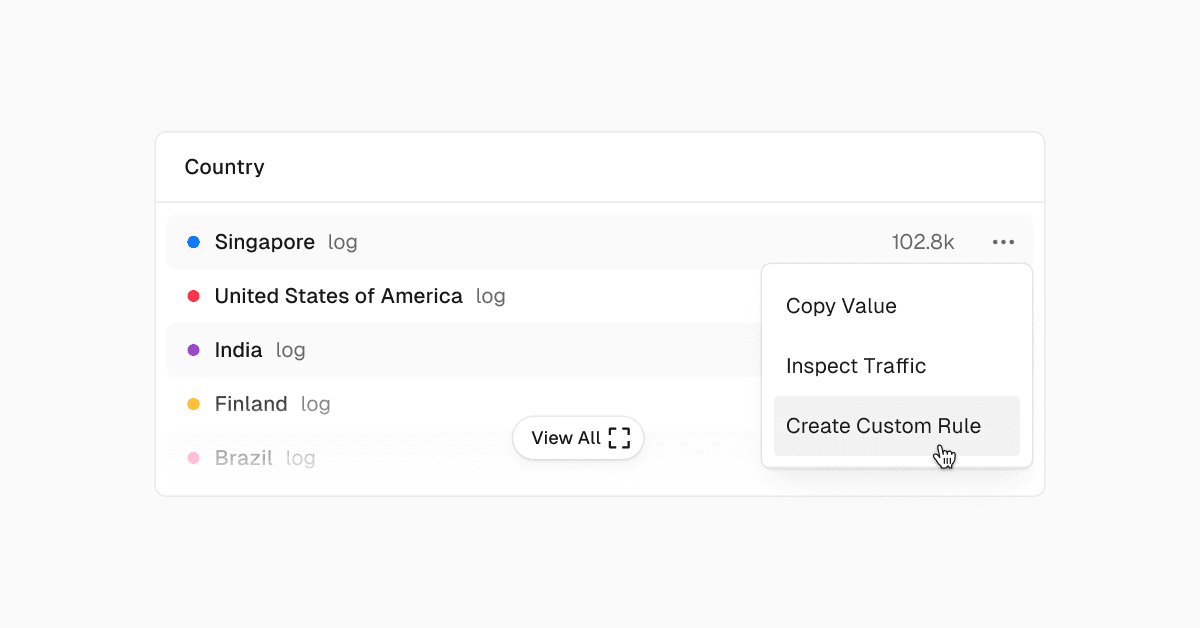Click the pink dot beside Brazil
Viewport: 1200px width, 628px height.
[x=194, y=458]
